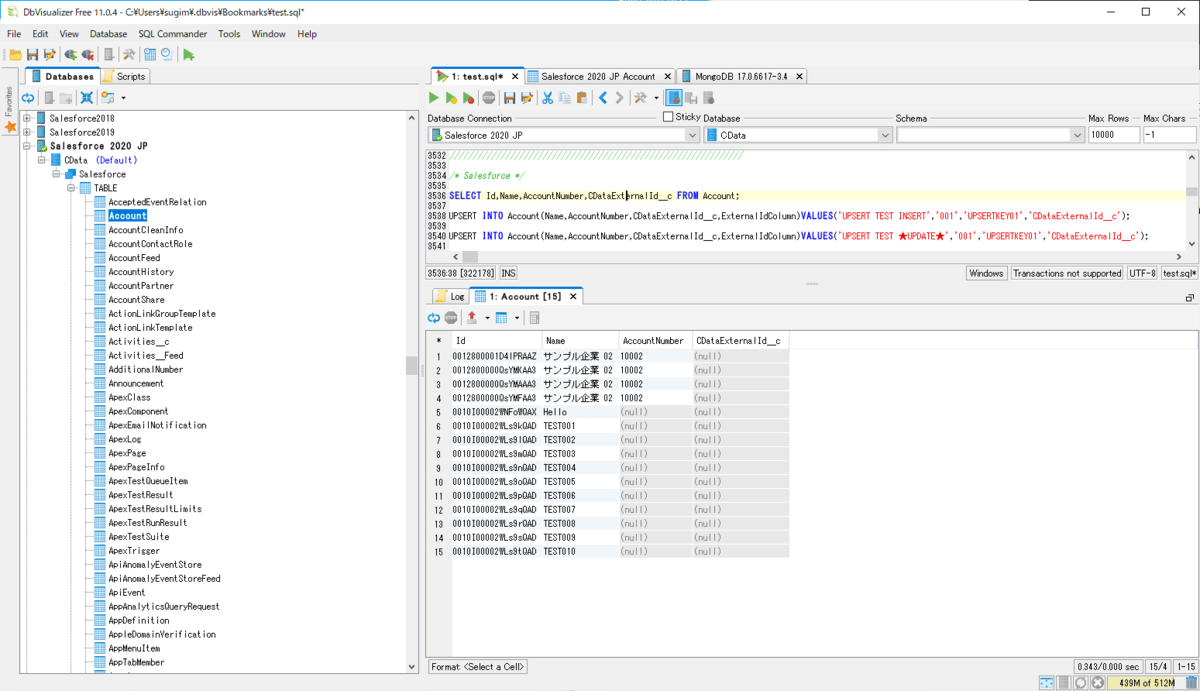Enable the Sticky checkbox
The width and height of the screenshot is (1200, 691).
[x=668, y=117]
